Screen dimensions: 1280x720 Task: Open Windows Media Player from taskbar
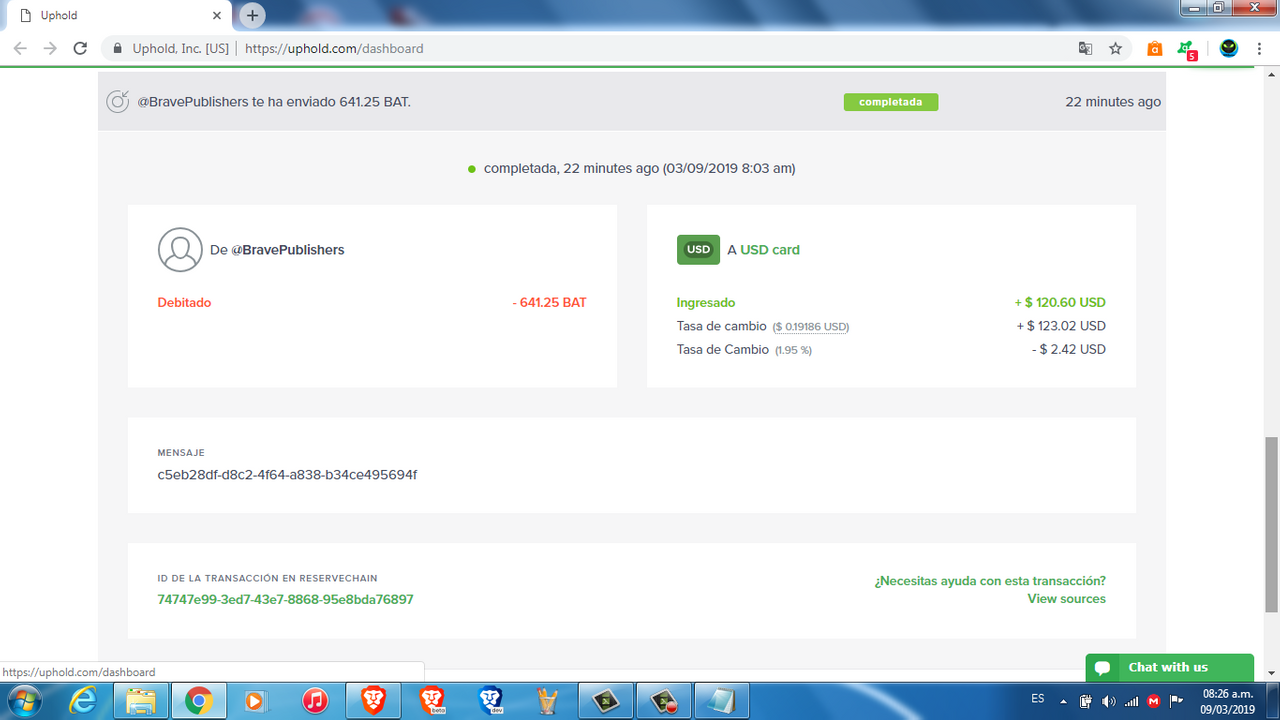click(x=257, y=701)
